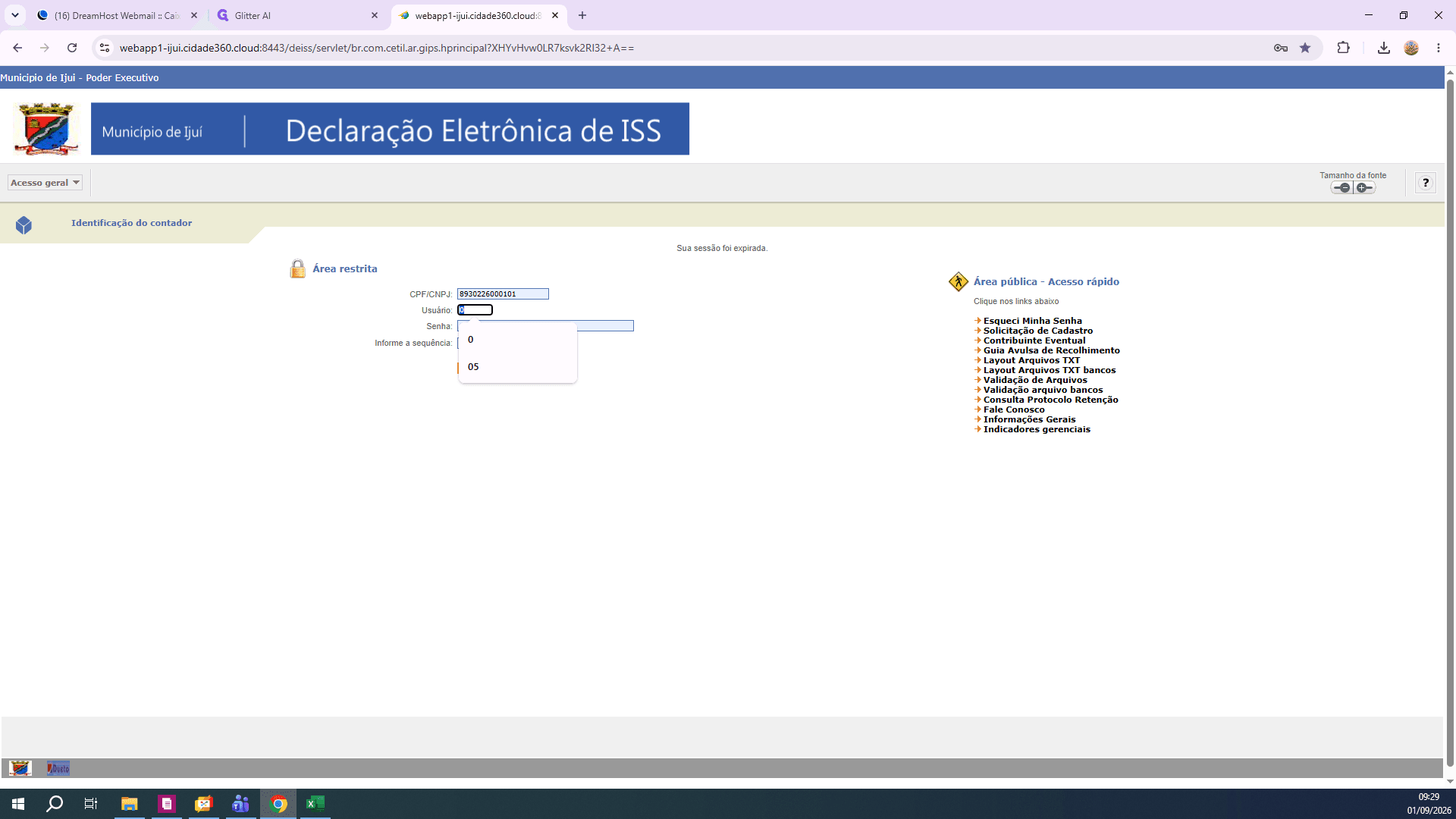
Task: Switch to DreamHost Webmail tab
Action: (x=115, y=15)
